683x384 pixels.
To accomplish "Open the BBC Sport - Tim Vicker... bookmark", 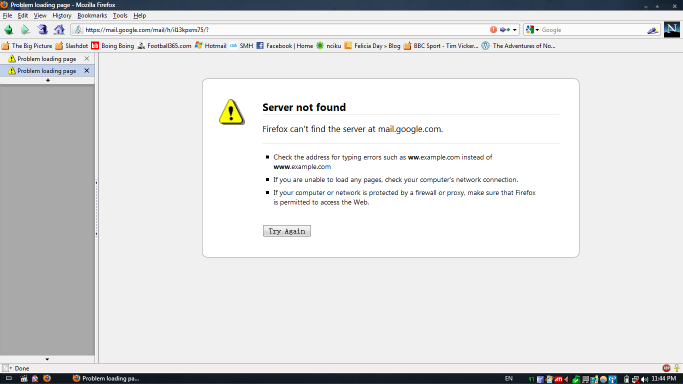I will pos(441,46).
